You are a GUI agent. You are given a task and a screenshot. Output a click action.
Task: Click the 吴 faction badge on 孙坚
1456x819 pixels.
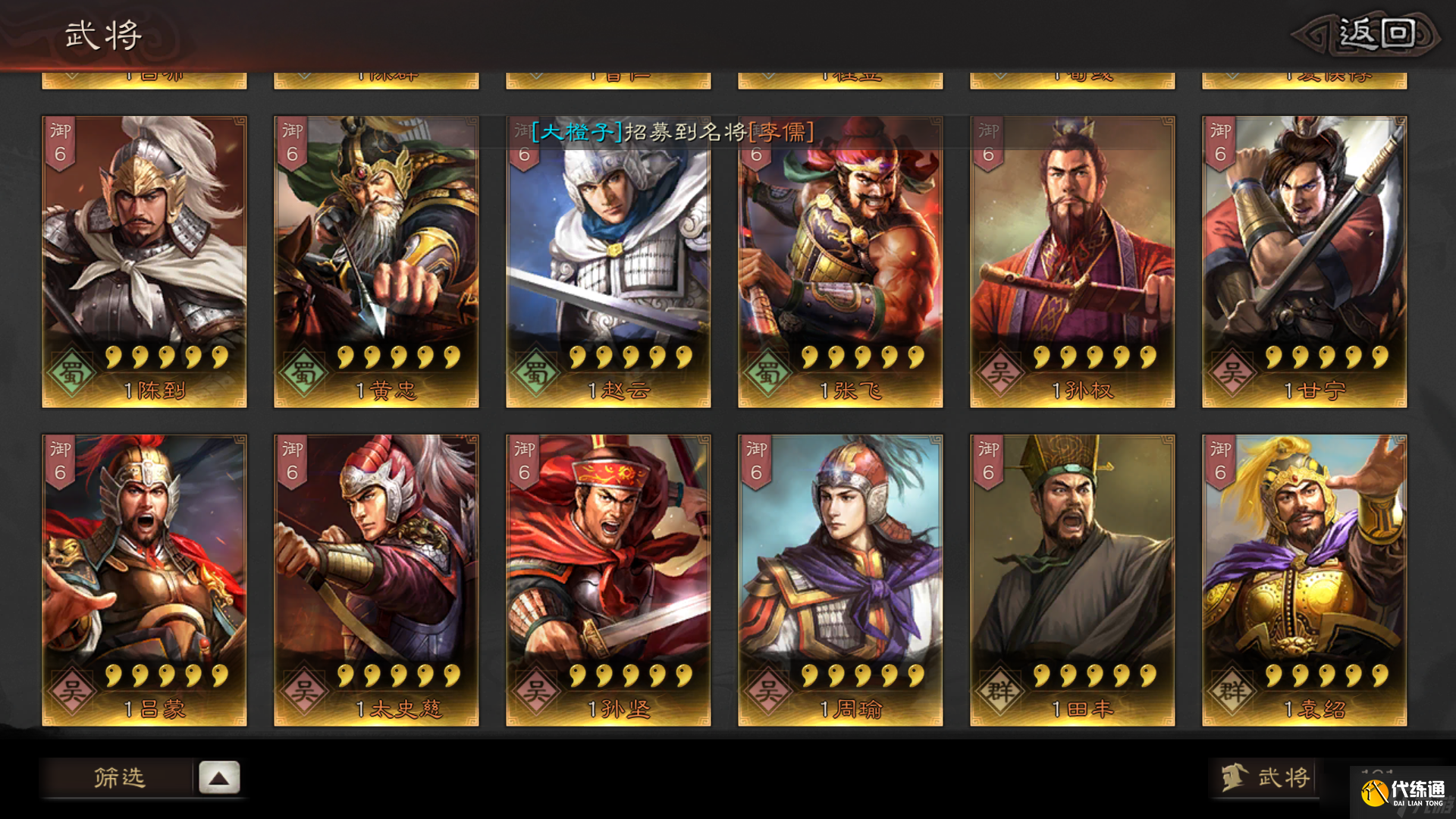click(x=536, y=691)
